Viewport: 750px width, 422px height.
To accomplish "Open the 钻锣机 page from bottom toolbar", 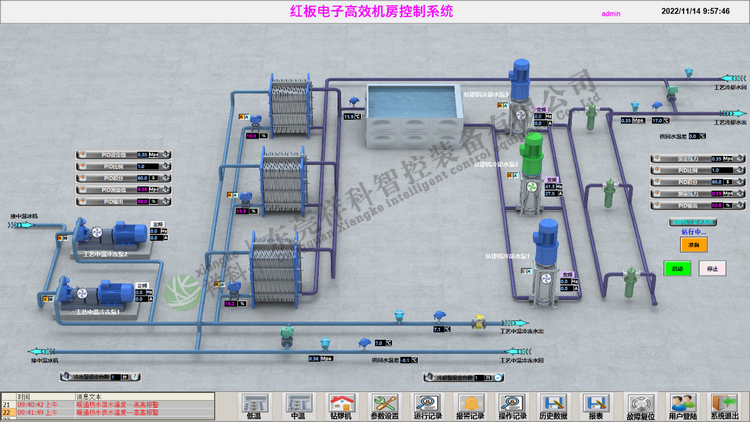I will coord(343,404).
